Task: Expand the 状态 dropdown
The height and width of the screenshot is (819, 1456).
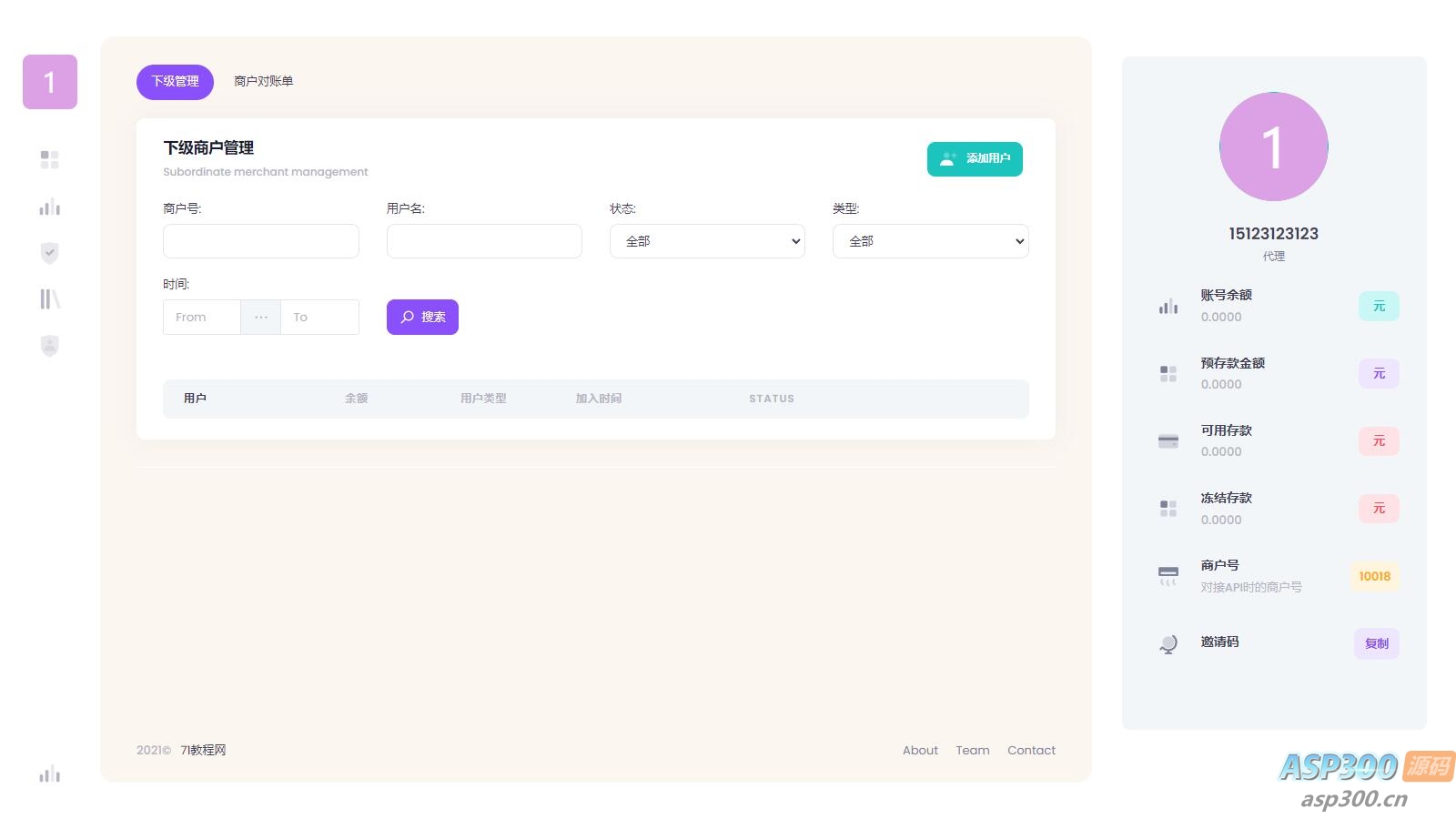Action: (707, 241)
